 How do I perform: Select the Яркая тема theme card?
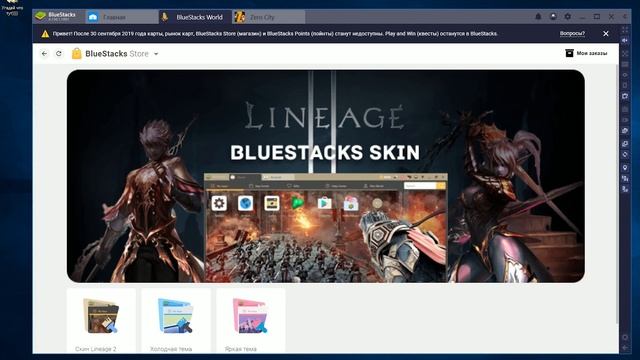click(251, 321)
